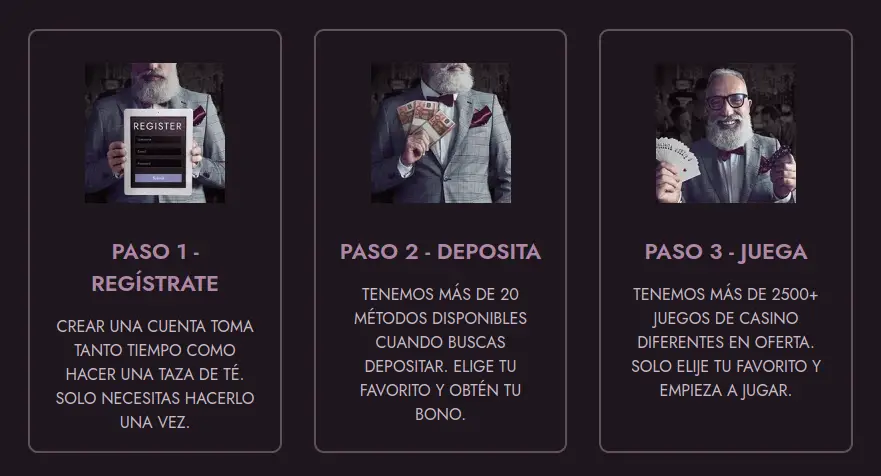881x476 pixels.
Task: Click the "Crear una cuenta" description text
Action: (155, 374)
